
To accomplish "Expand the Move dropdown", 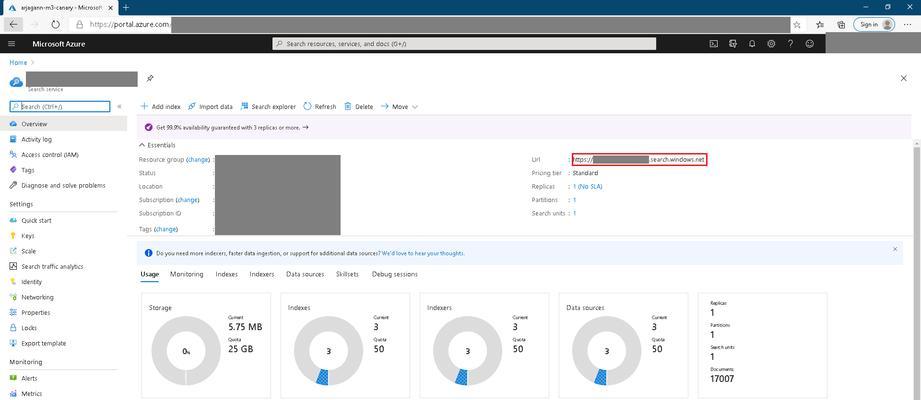I will tap(399, 107).
